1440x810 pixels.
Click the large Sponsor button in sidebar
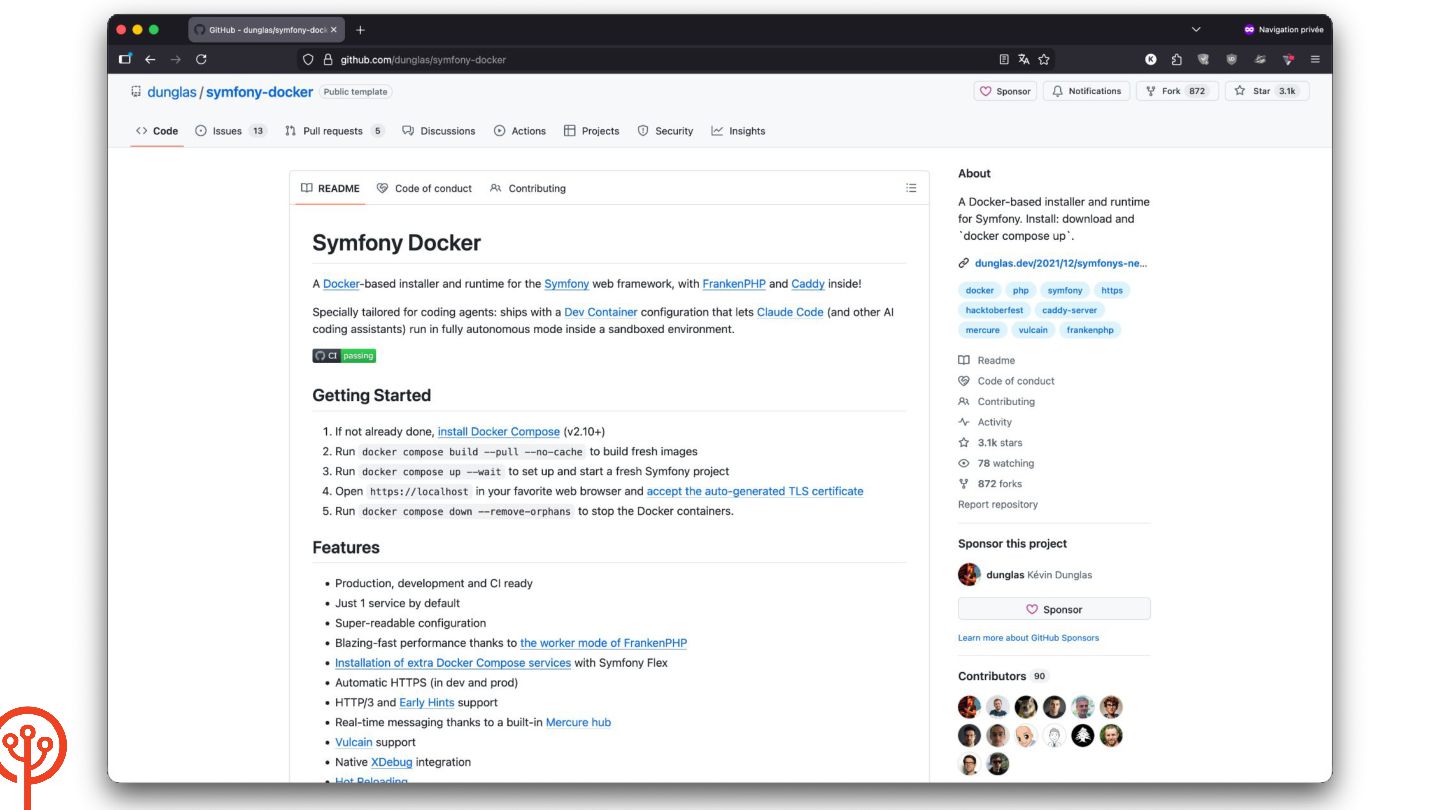click(1054, 609)
